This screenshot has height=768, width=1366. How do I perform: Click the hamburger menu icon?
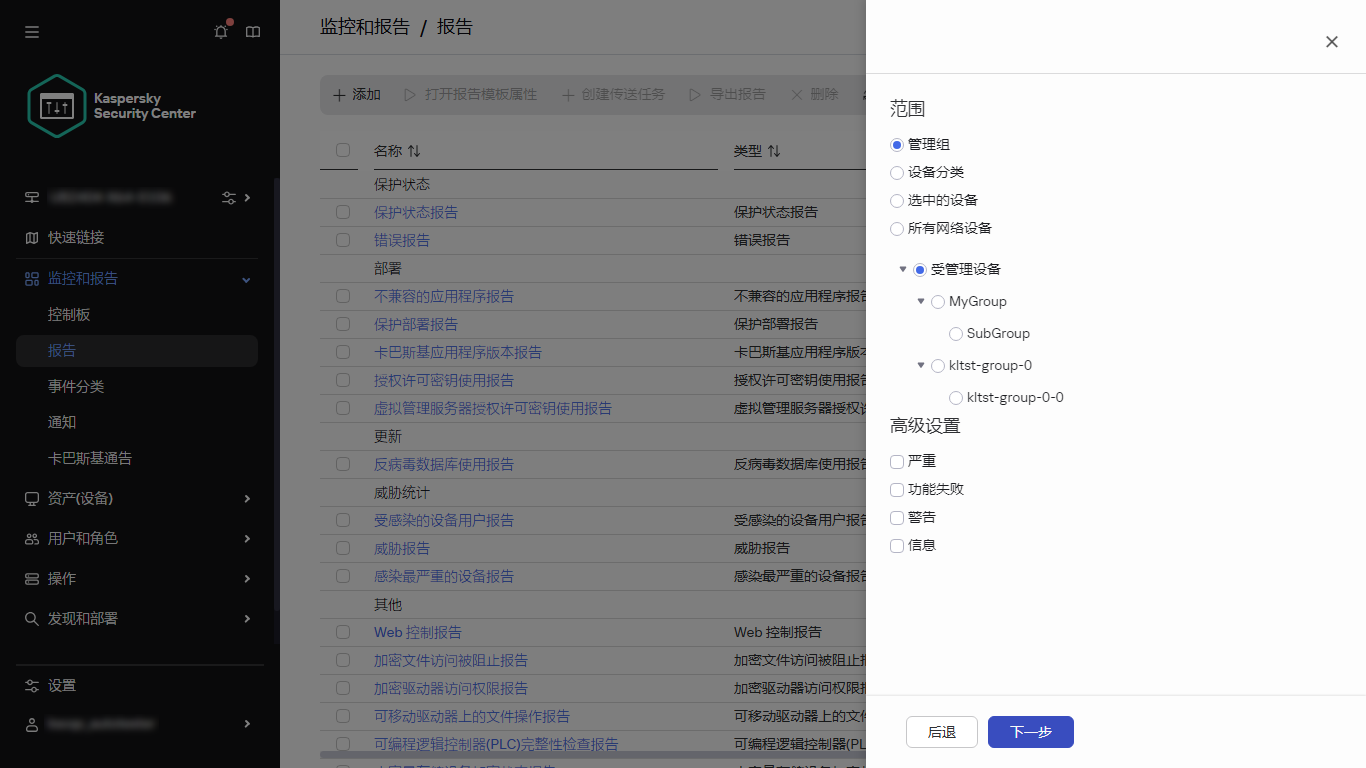(31, 31)
